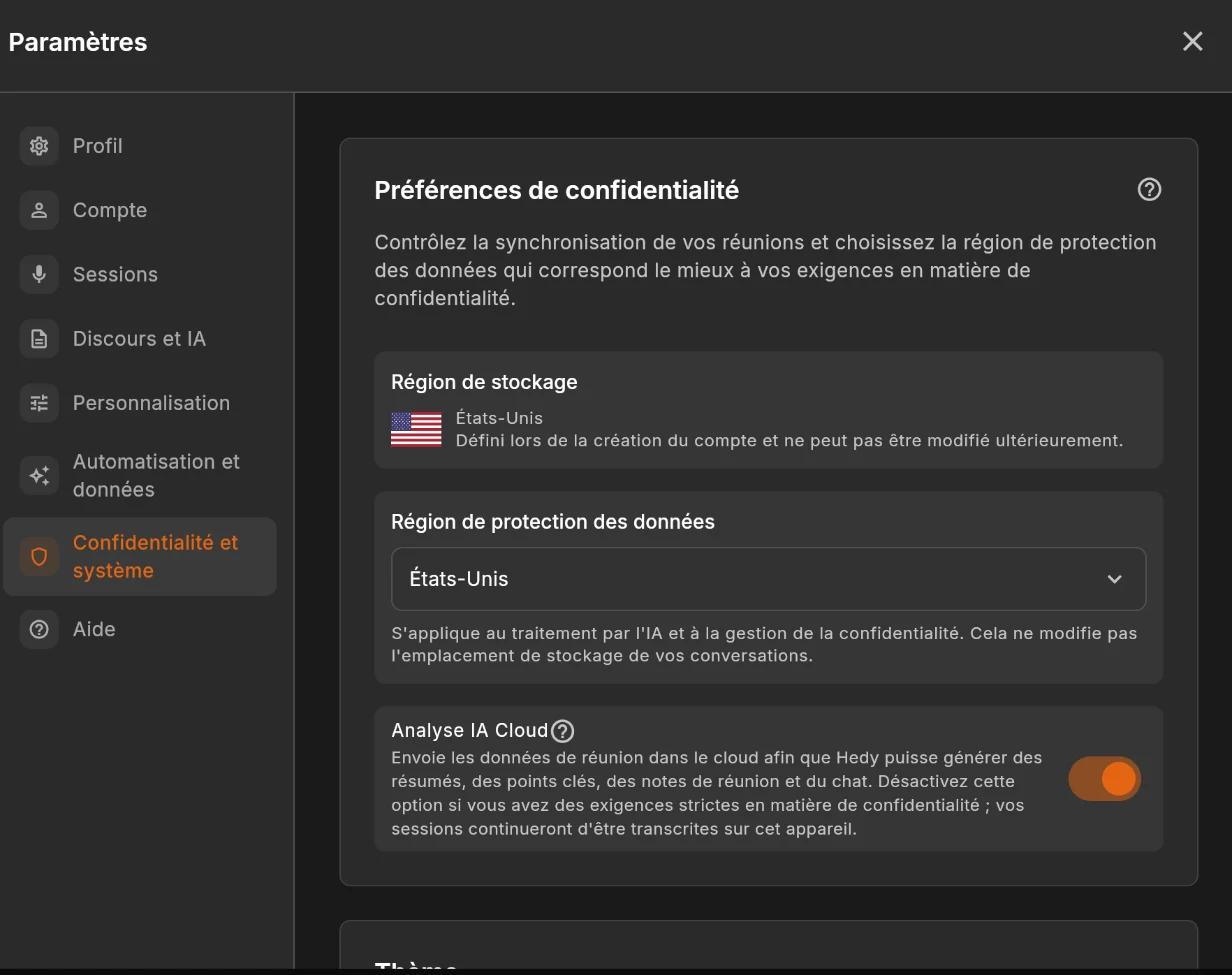Click the United States flag icon
Viewport: 1232px width, 975px height.
point(416,429)
